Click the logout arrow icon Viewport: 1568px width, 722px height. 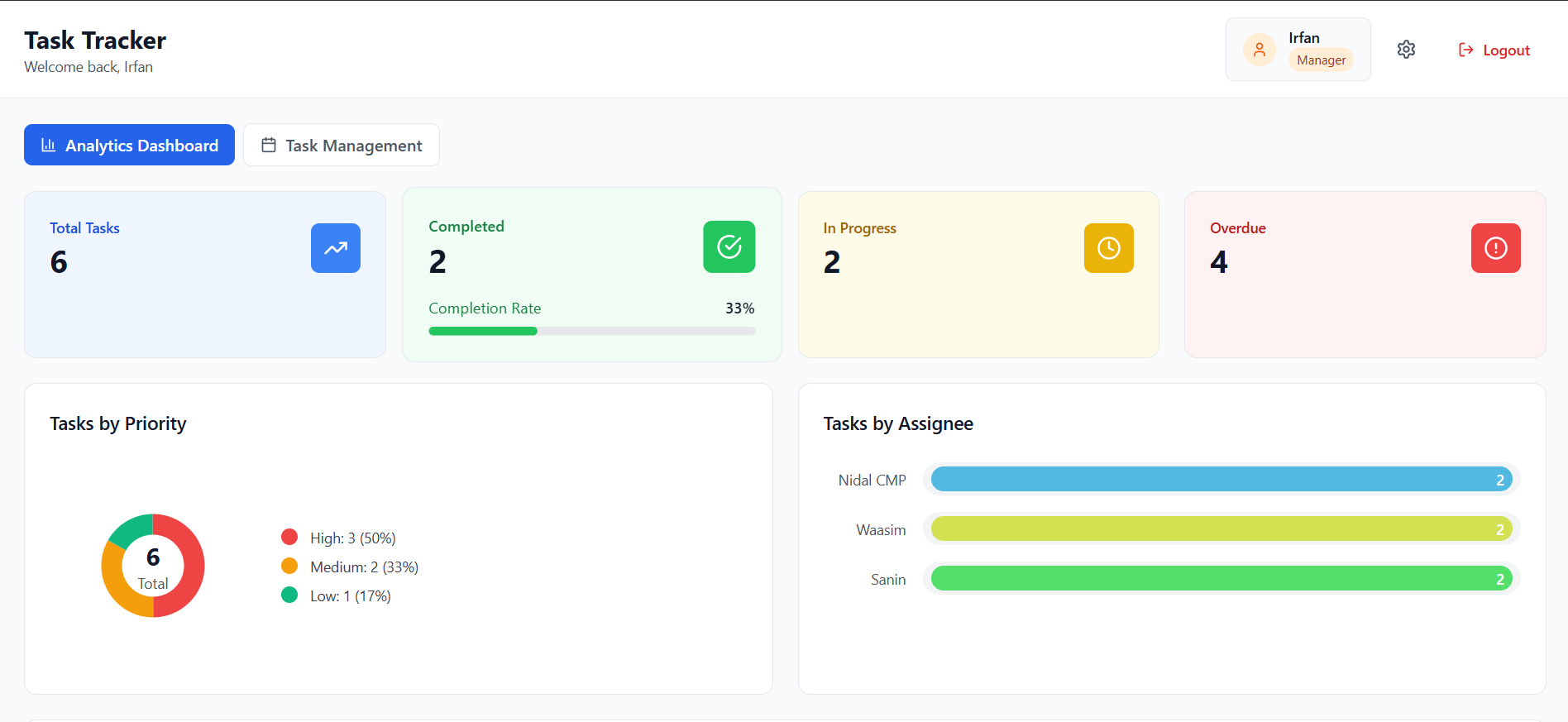[1466, 50]
